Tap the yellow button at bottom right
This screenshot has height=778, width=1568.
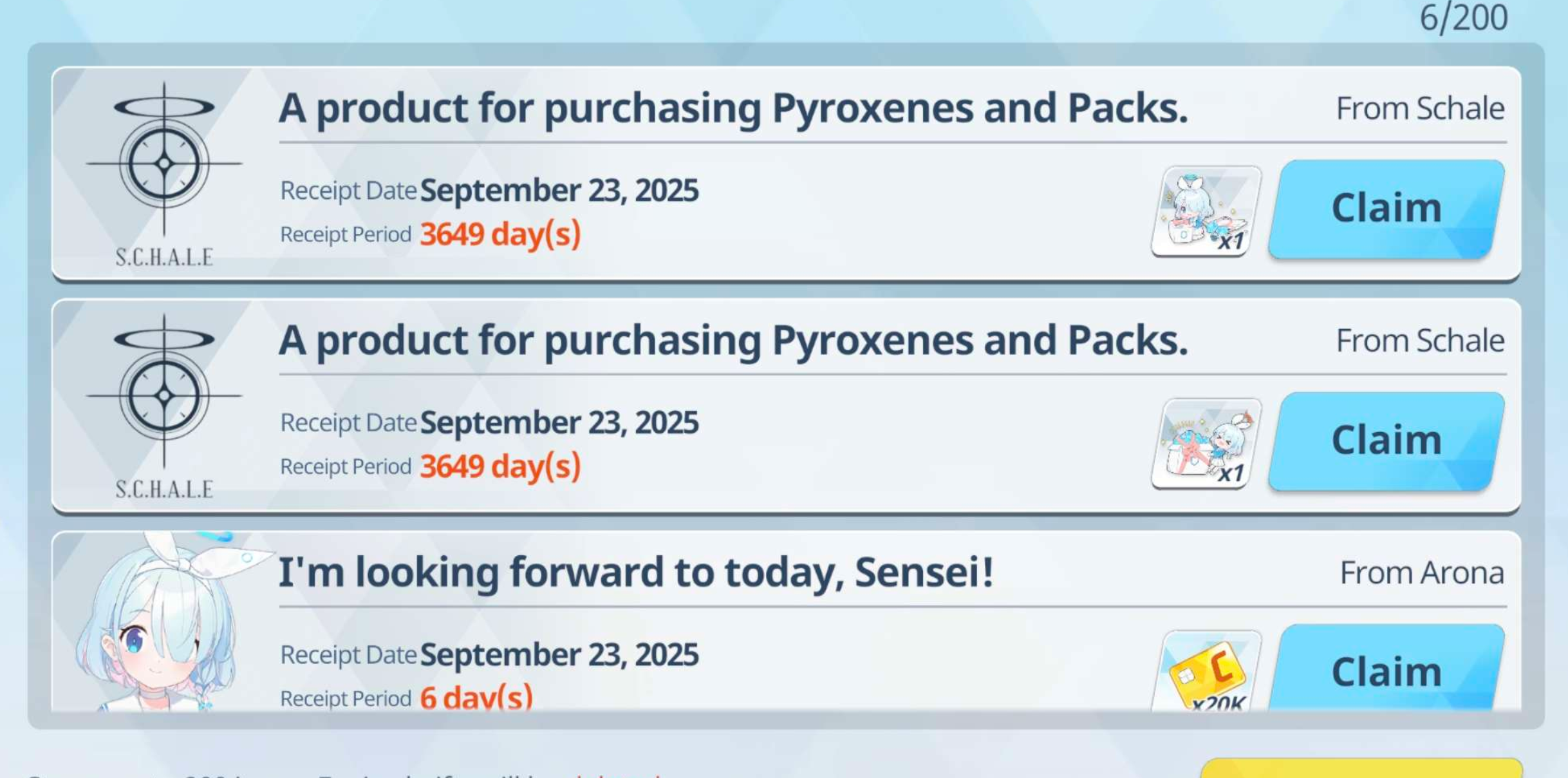pyautogui.click(x=1361, y=768)
